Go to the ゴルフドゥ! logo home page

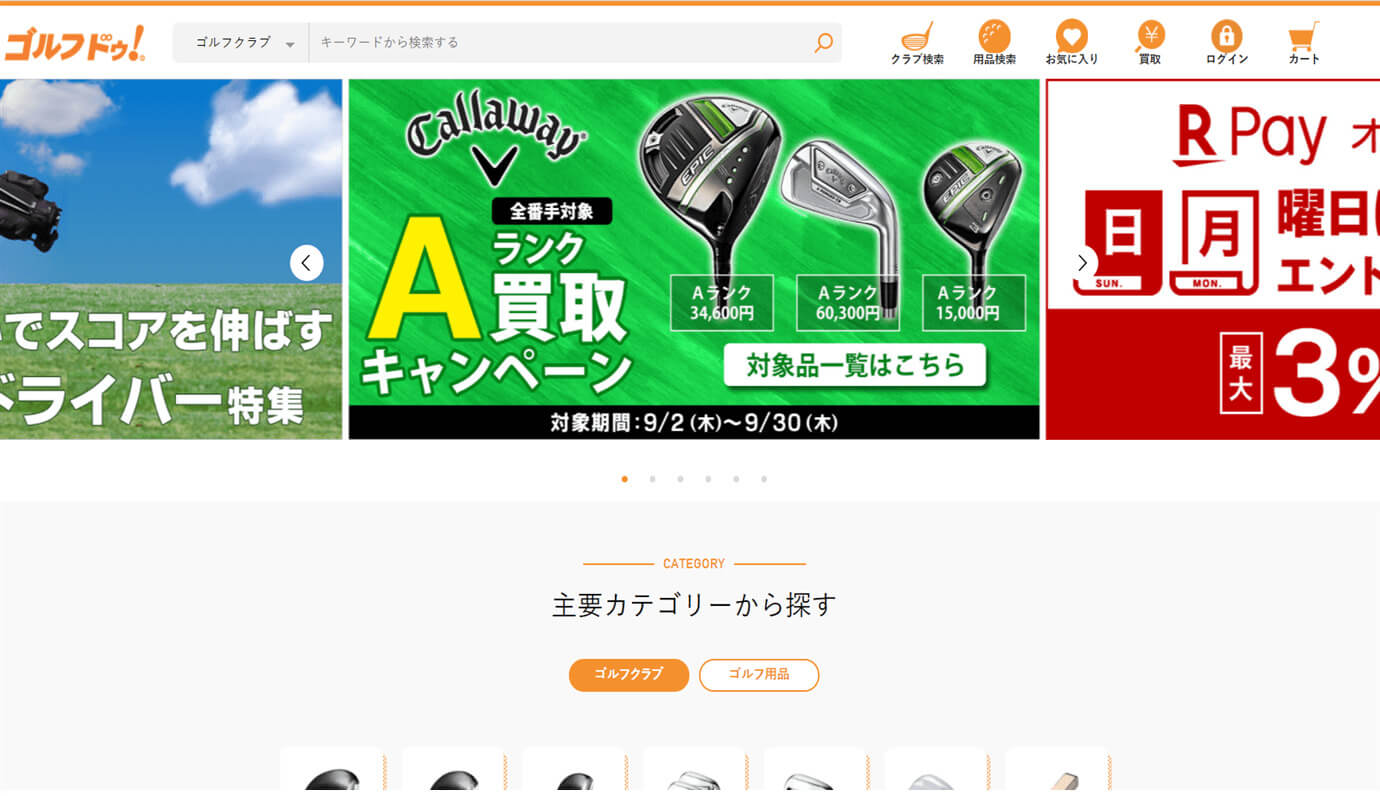(74, 44)
